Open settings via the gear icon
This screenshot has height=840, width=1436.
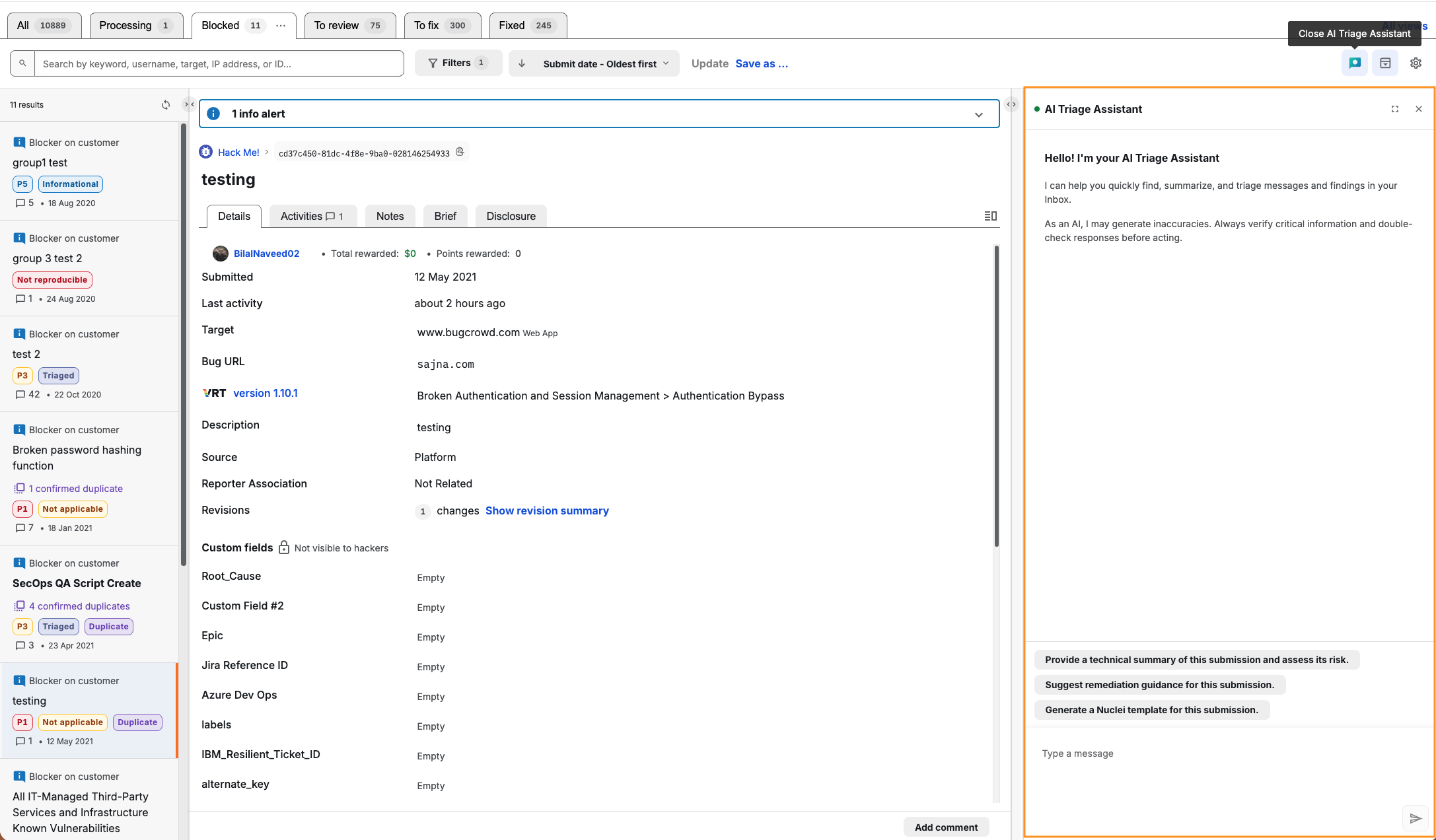[x=1416, y=63]
